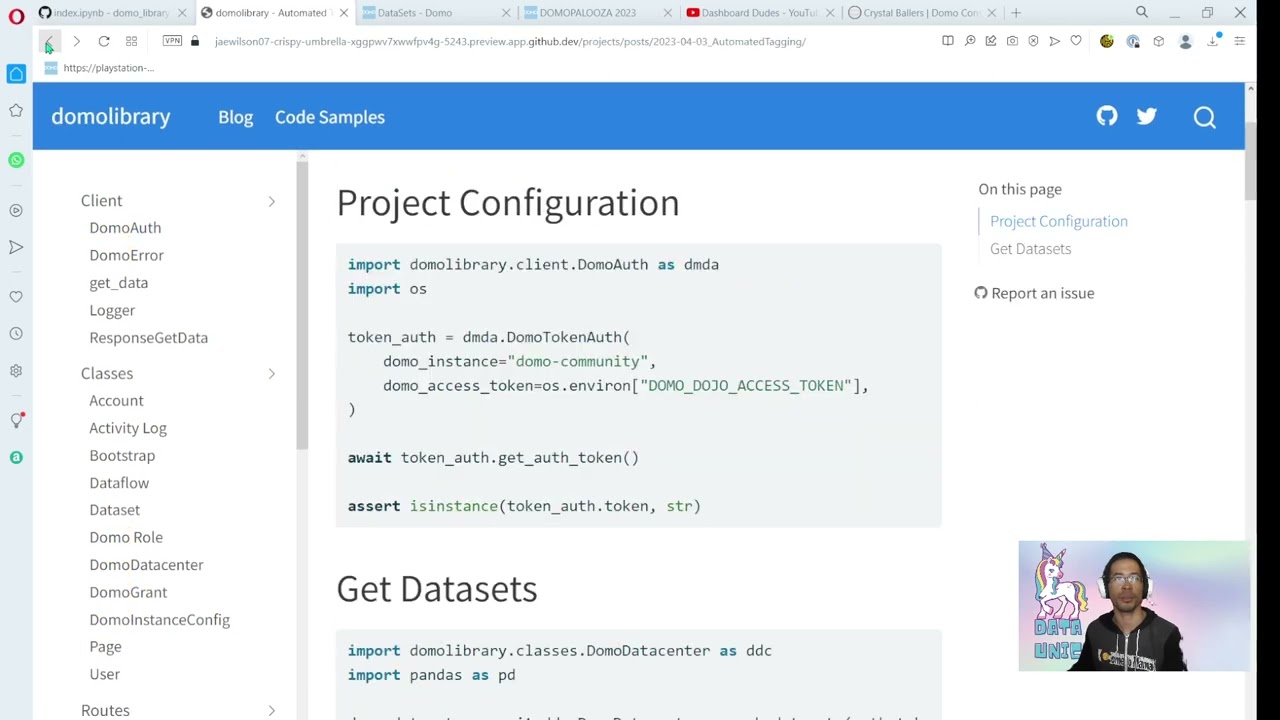This screenshot has width=1280, height=720.
Task: Click the domolibrary site title
Action: pos(111,117)
